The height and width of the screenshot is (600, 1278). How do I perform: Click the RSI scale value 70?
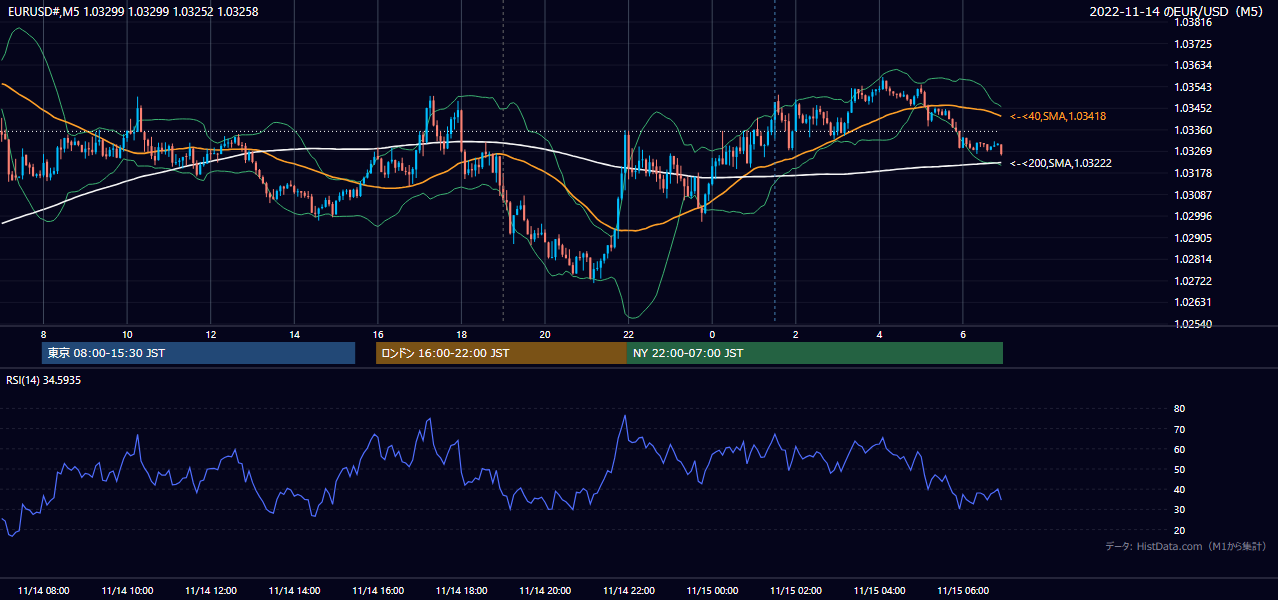point(1179,429)
